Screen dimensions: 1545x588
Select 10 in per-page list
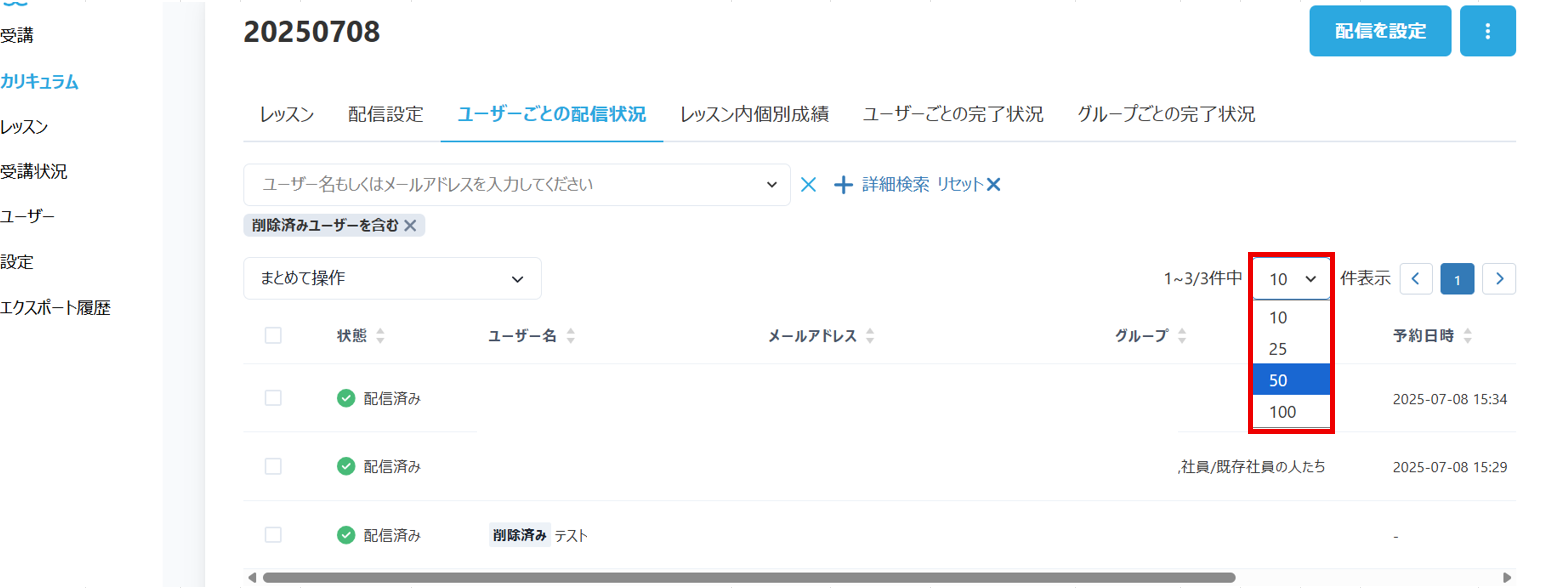[x=1291, y=317]
